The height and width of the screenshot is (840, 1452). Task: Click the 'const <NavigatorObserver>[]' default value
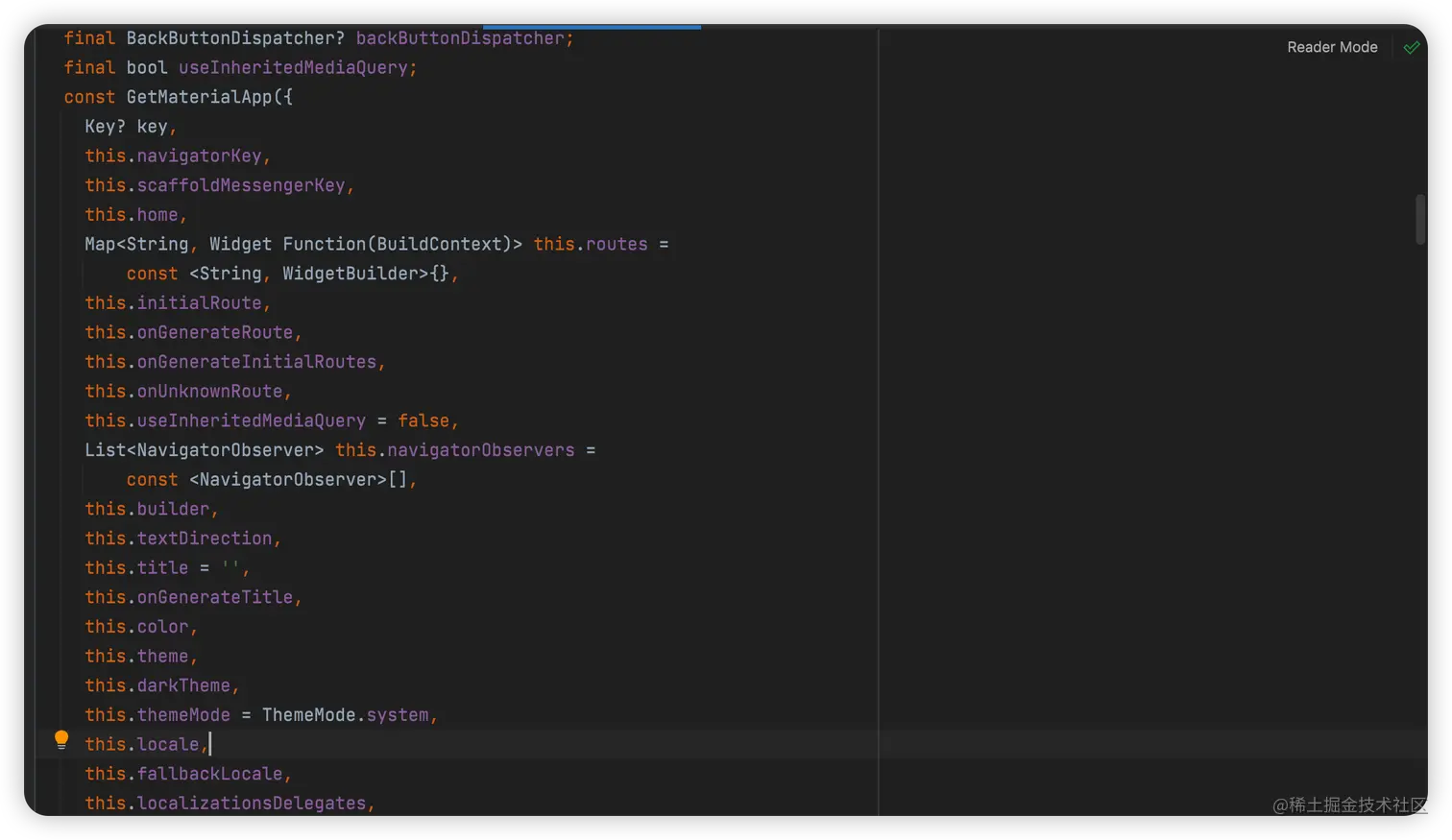tap(267, 480)
